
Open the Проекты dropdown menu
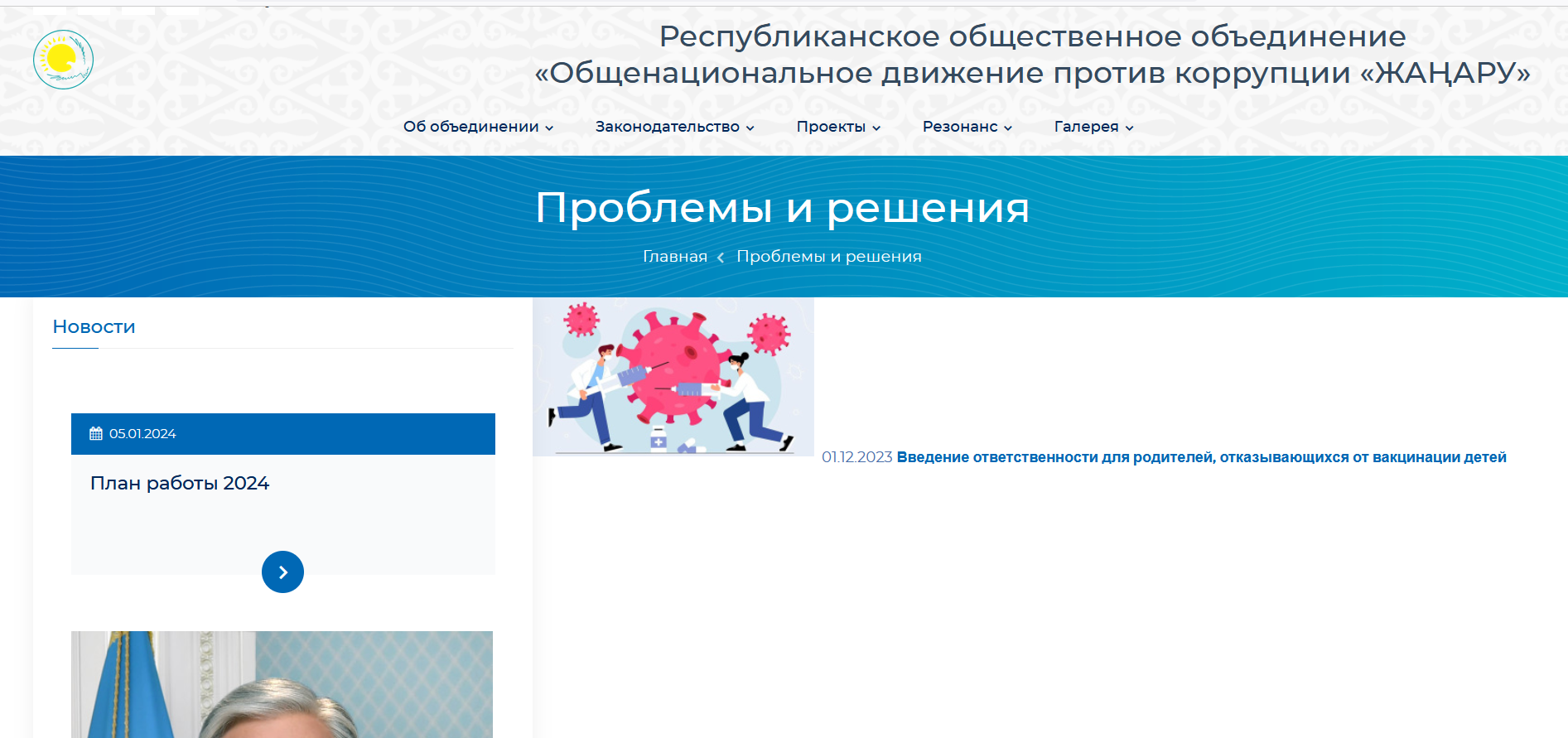[x=838, y=127]
